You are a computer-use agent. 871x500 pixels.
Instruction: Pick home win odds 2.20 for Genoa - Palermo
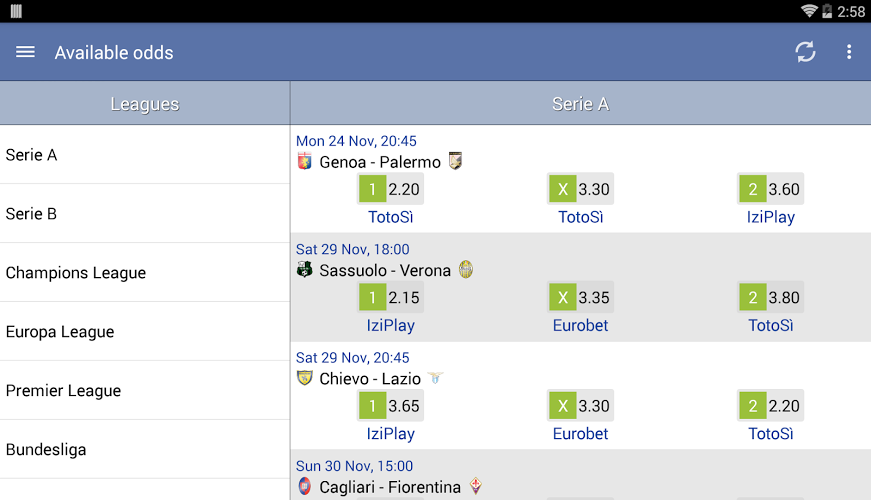(390, 189)
